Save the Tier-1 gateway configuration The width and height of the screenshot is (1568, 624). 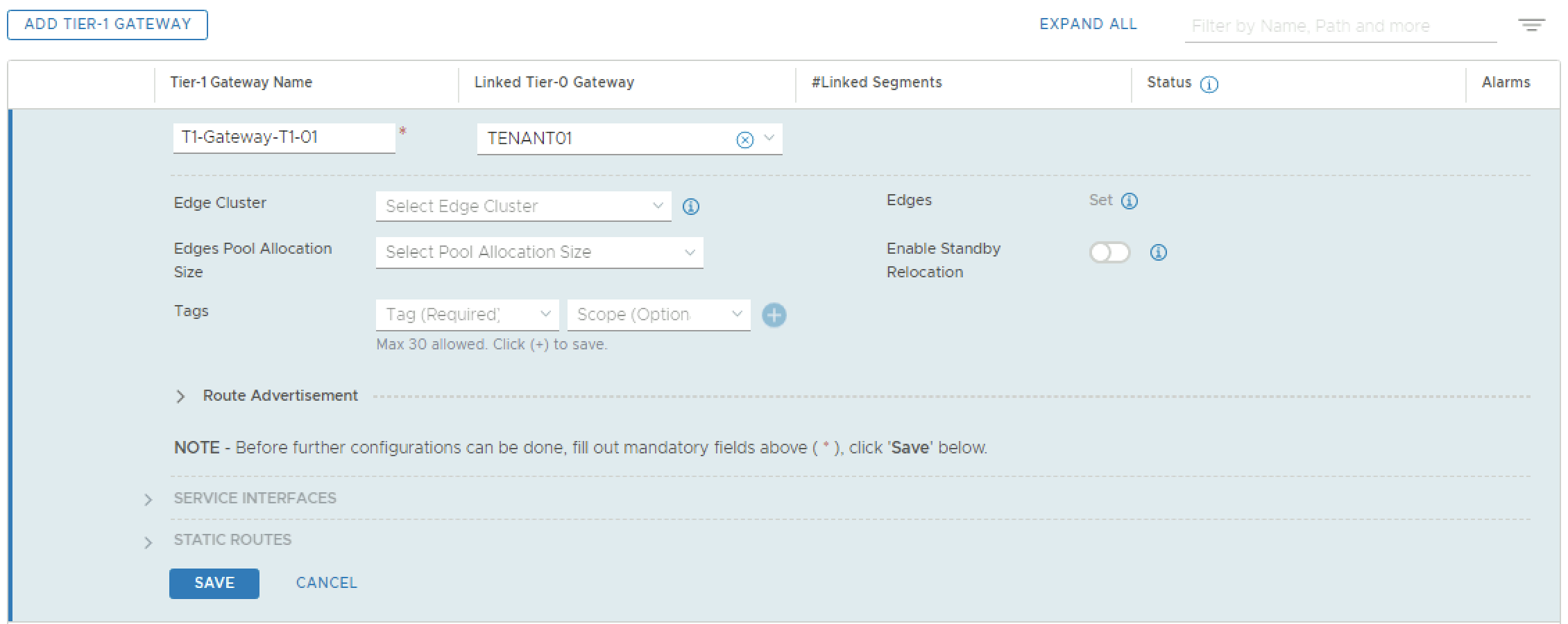tap(214, 583)
